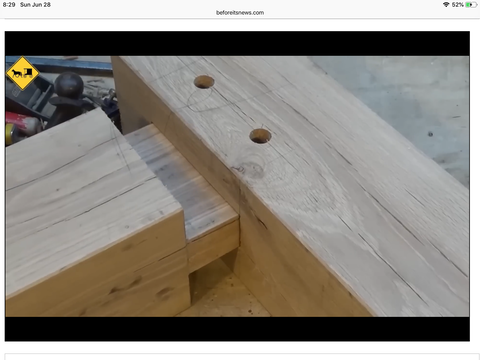Tap the 52% battery percentage
480x360 pixels.
458,5
